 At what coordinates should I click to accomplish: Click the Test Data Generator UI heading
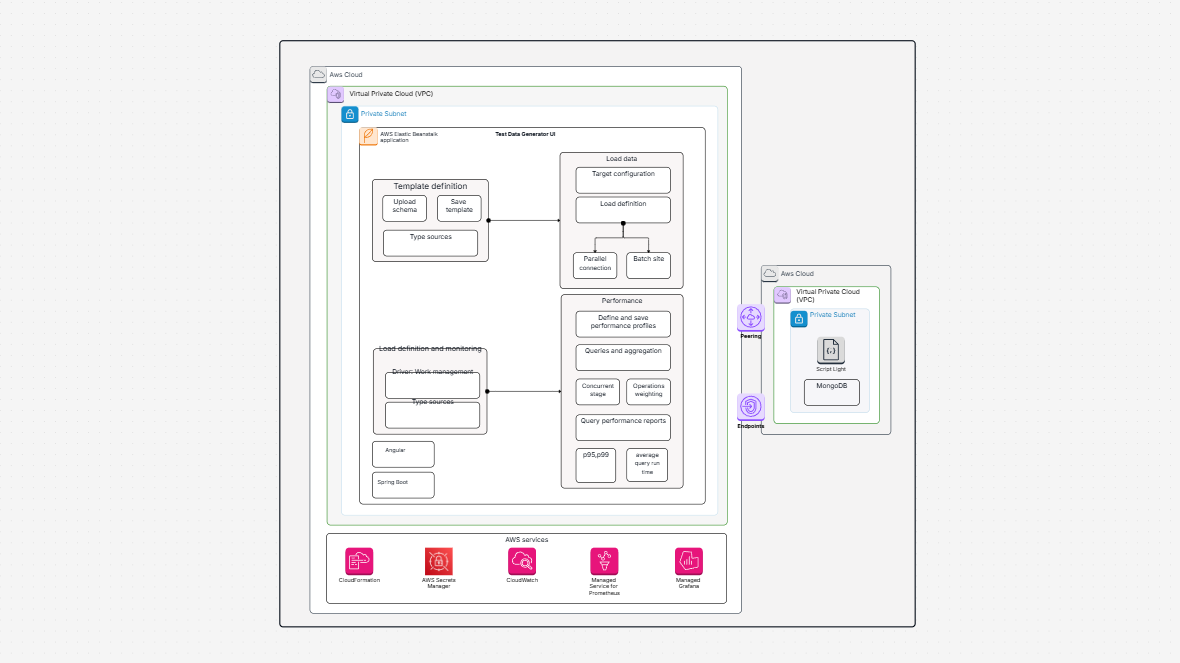(x=525, y=134)
